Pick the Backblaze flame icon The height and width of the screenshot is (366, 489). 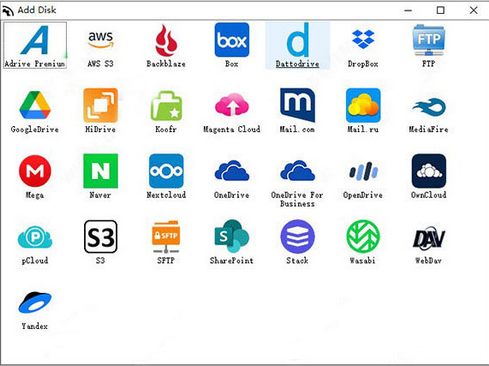[166, 40]
